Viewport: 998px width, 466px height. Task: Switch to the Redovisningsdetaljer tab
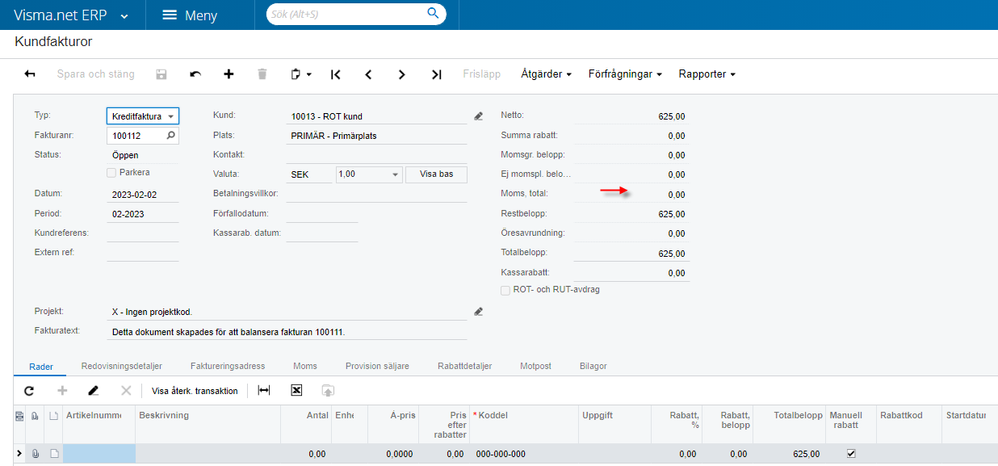pos(122,367)
